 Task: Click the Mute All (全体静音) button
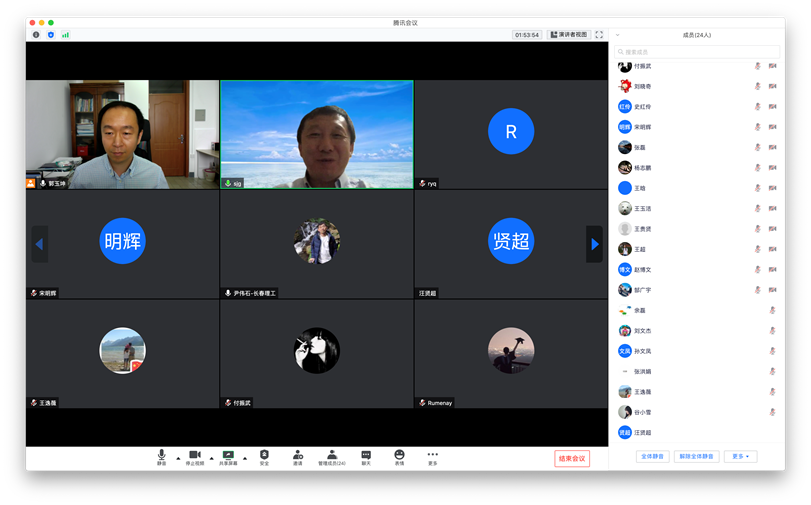pyautogui.click(x=652, y=456)
